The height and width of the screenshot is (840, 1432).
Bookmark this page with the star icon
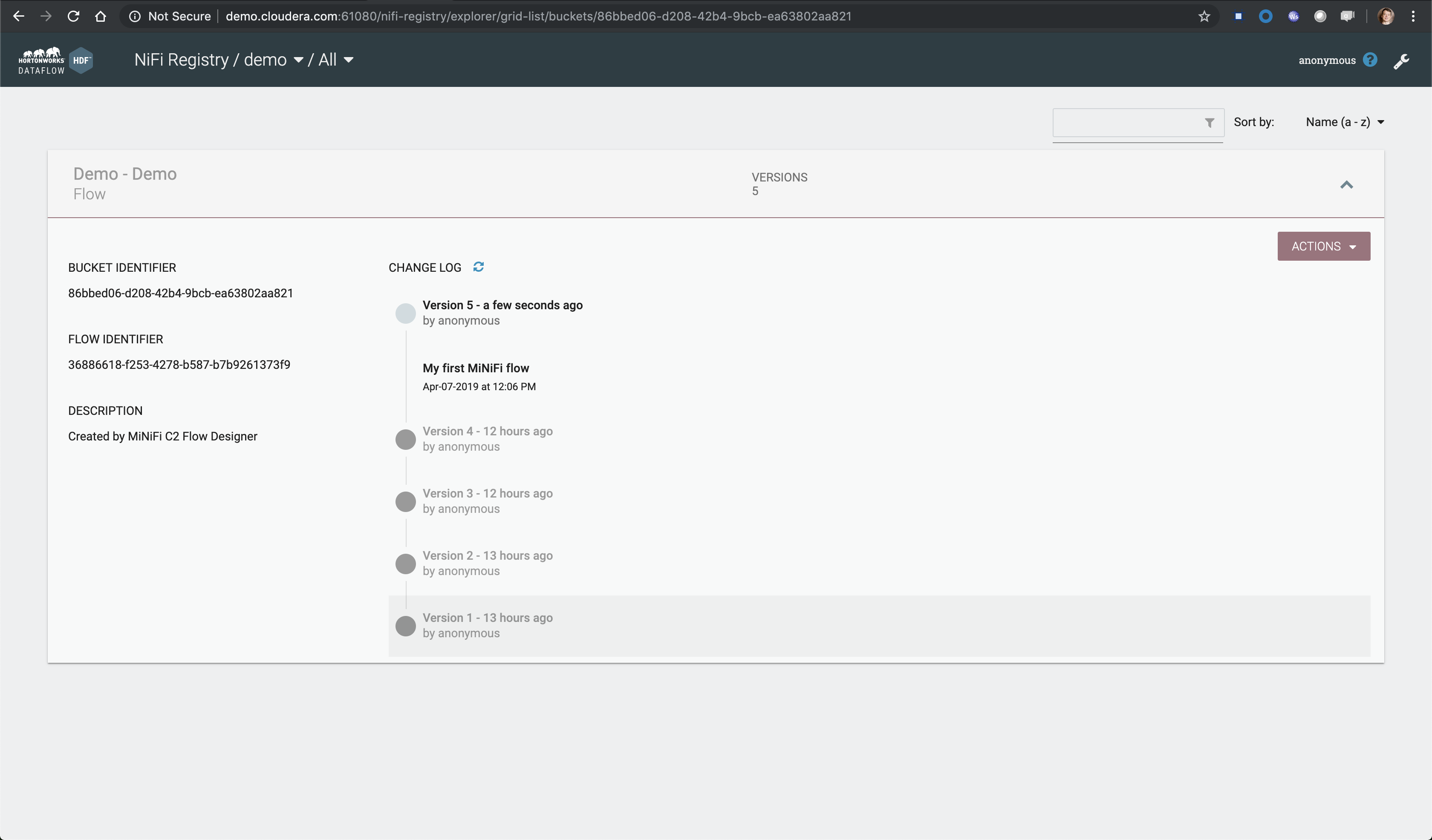pyautogui.click(x=1204, y=17)
